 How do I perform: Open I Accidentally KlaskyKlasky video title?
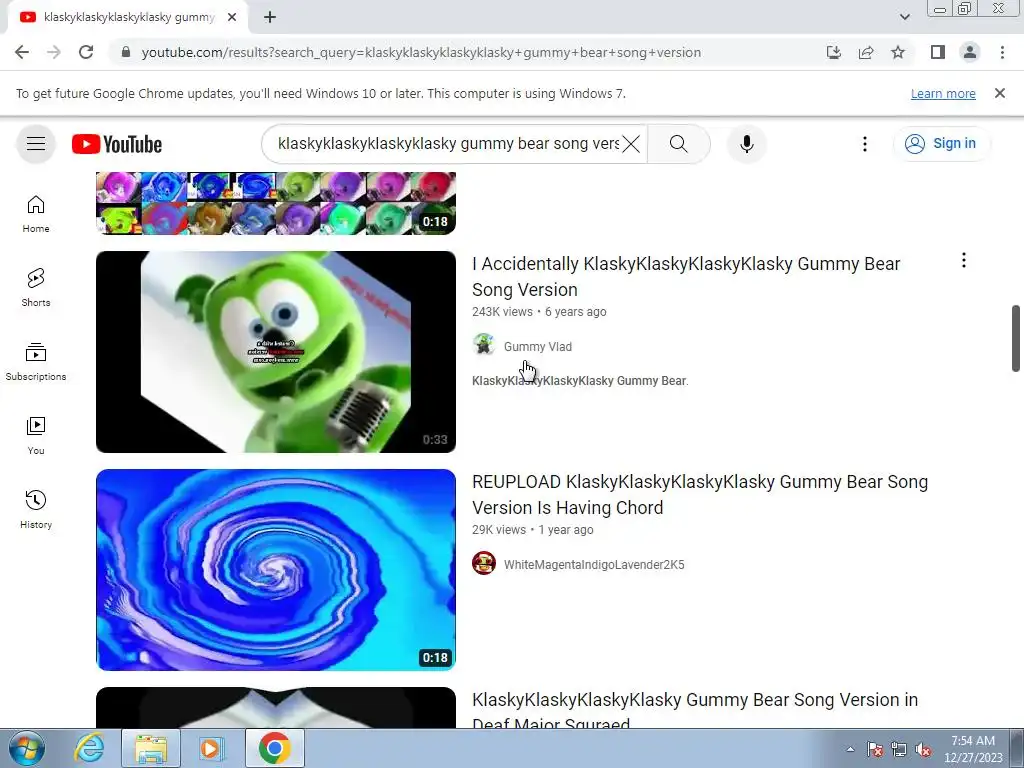pyautogui.click(x=686, y=276)
